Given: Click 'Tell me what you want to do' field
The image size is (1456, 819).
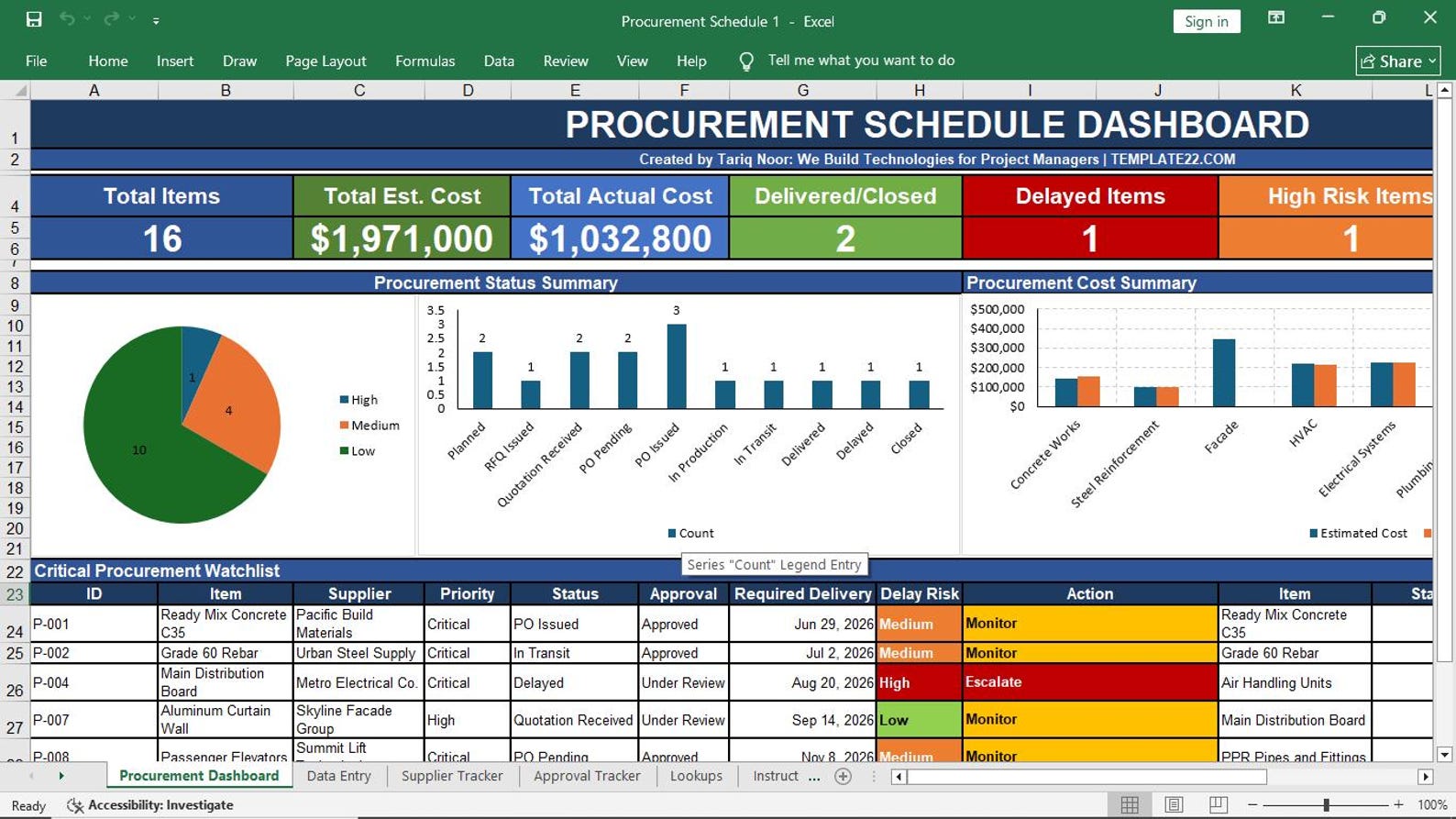Looking at the screenshot, I should [x=861, y=61].
